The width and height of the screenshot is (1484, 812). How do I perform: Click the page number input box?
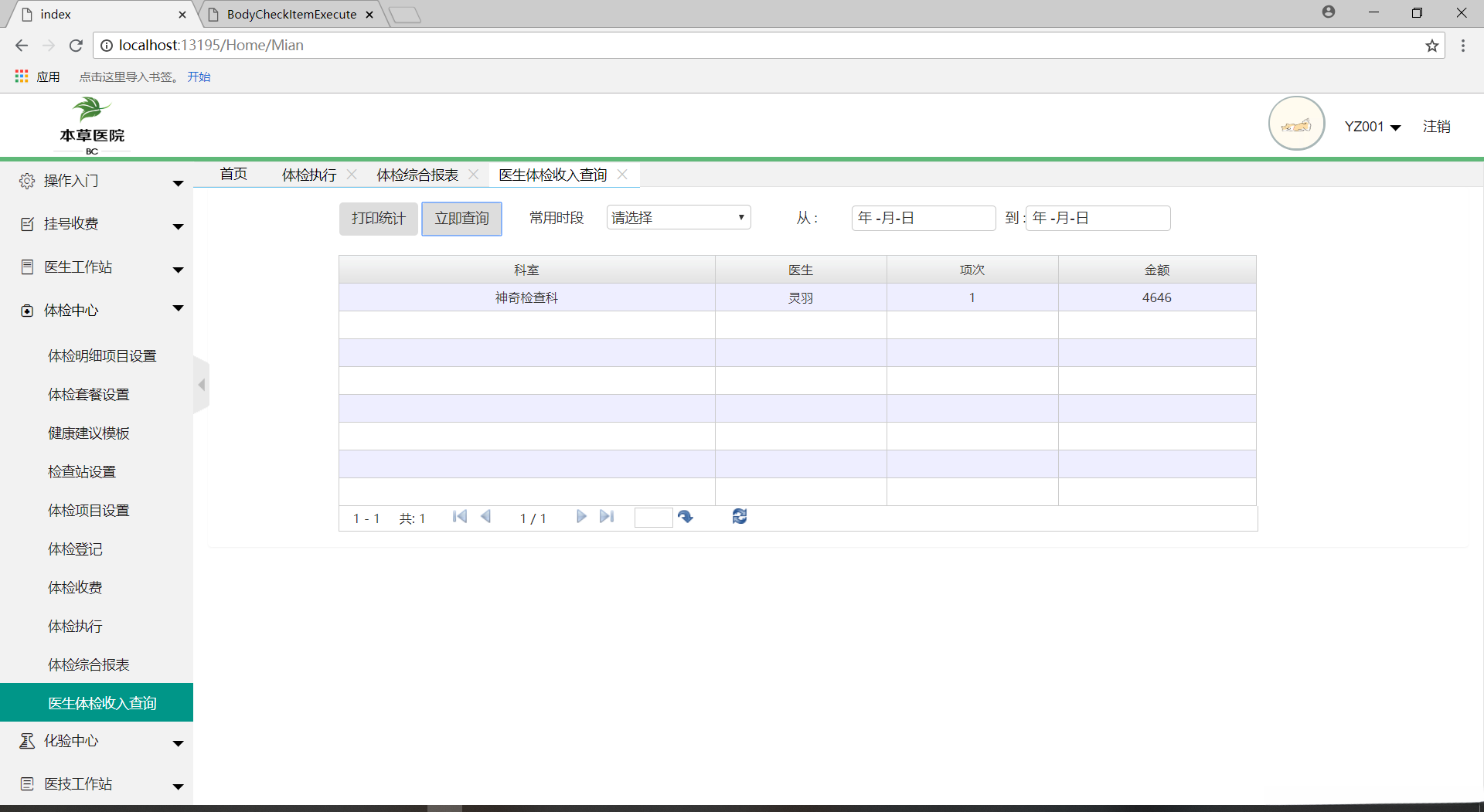coord(653,517)
